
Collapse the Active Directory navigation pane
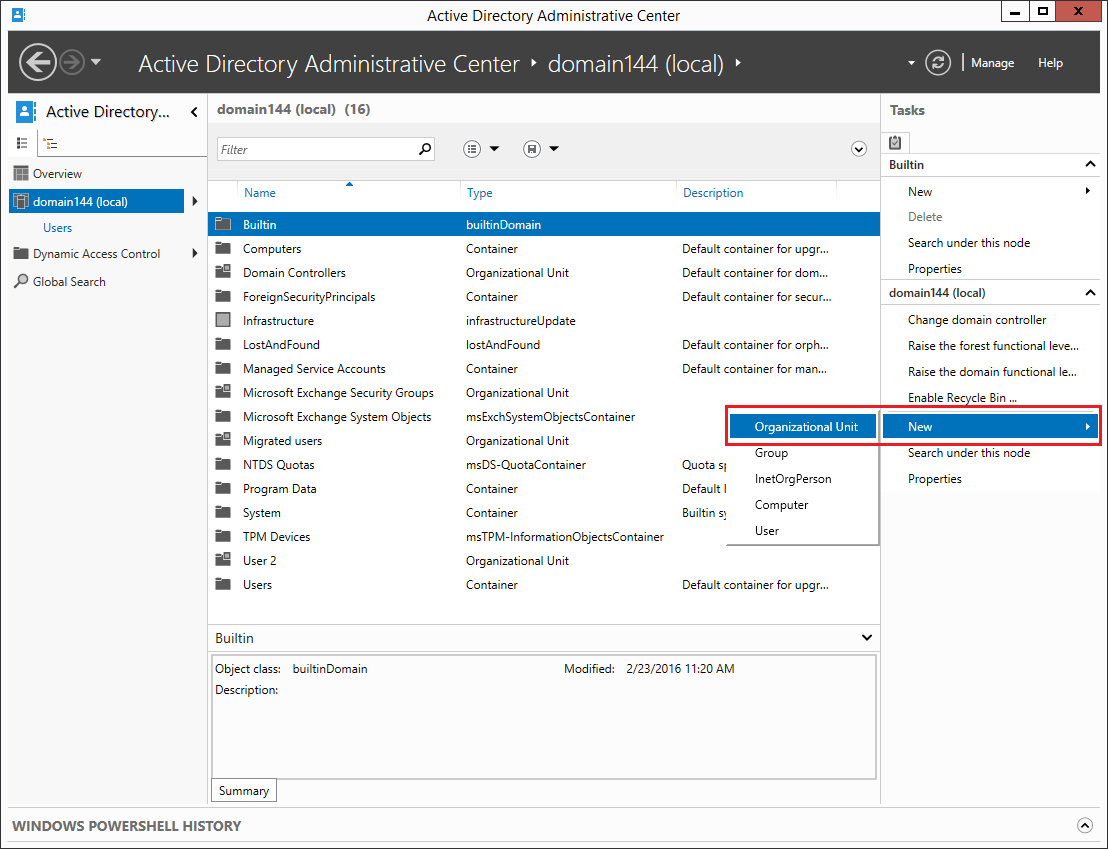[194, 112]
